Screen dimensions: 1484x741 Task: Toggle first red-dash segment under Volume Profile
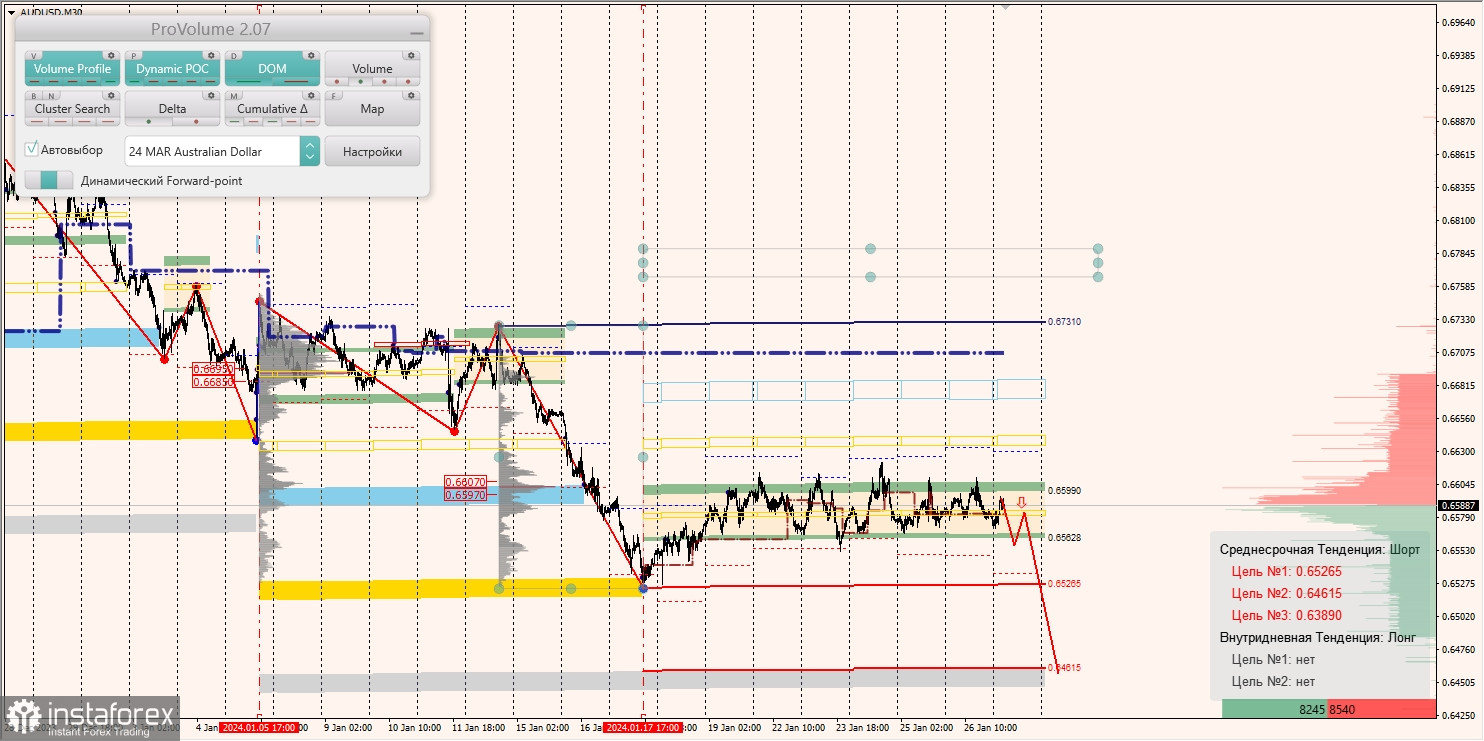[34, 81]
